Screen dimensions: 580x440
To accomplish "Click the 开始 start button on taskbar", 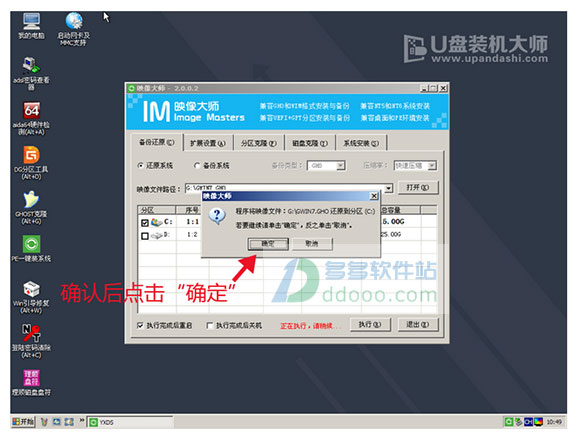I will point(23,422).
